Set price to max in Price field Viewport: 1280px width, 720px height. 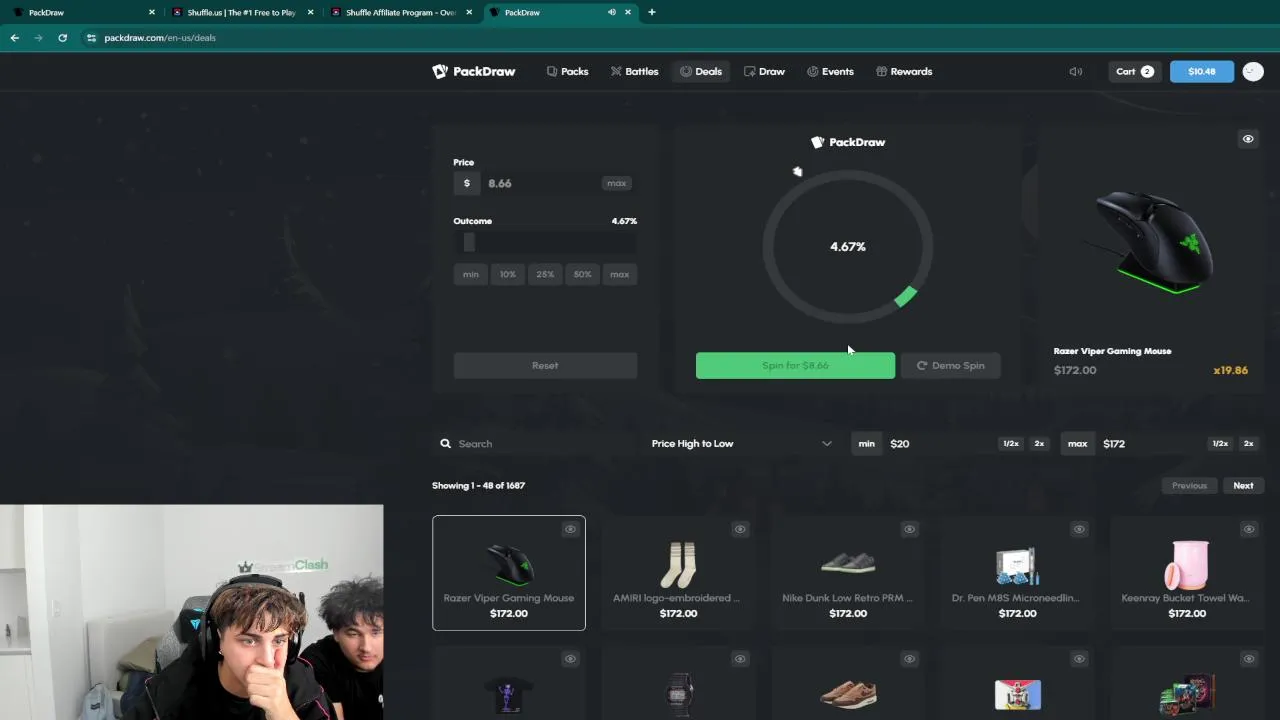(616, 183)
